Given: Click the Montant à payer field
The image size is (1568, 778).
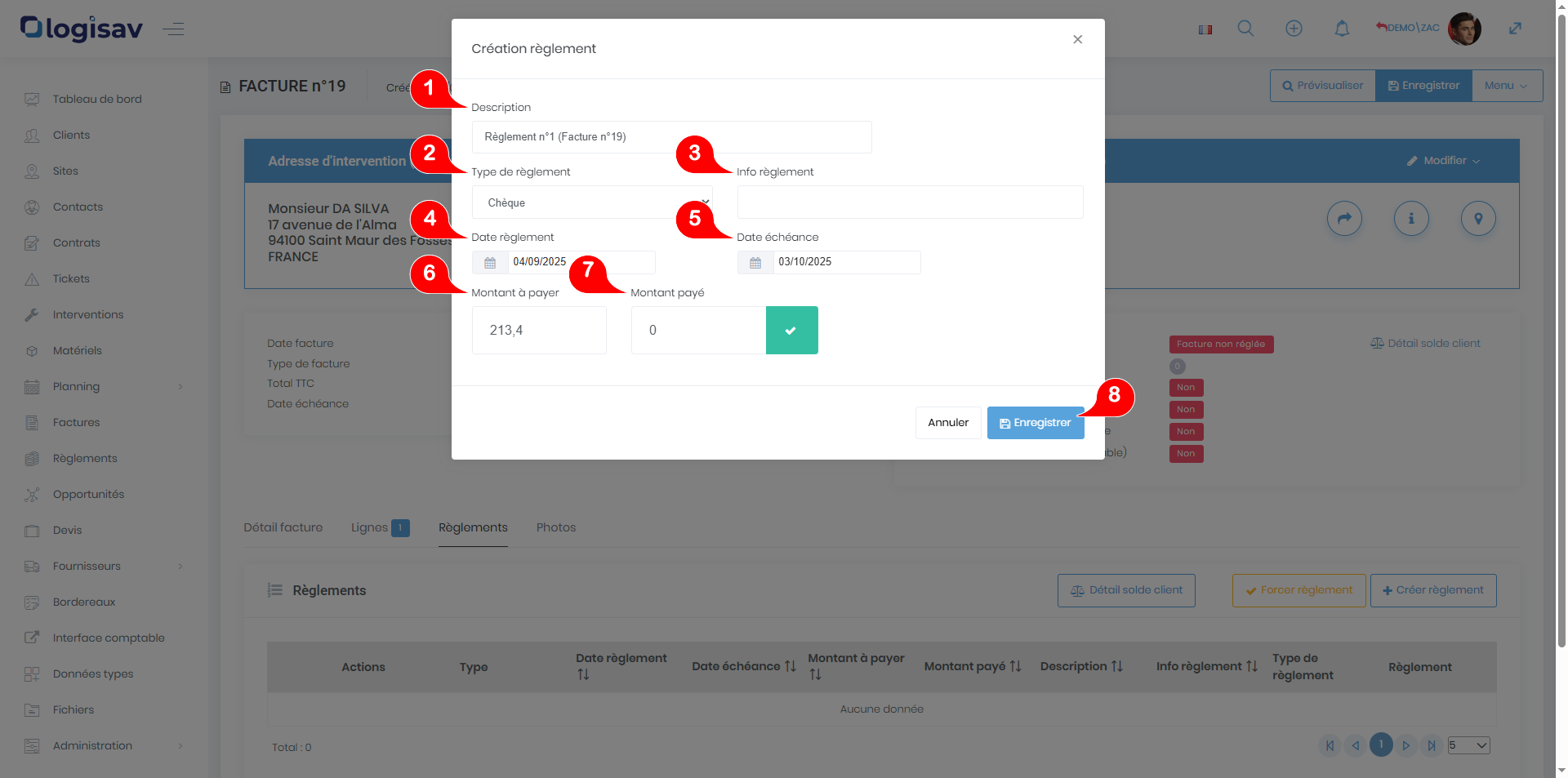Looking at the screenshot, I should [x=538, y=331].
